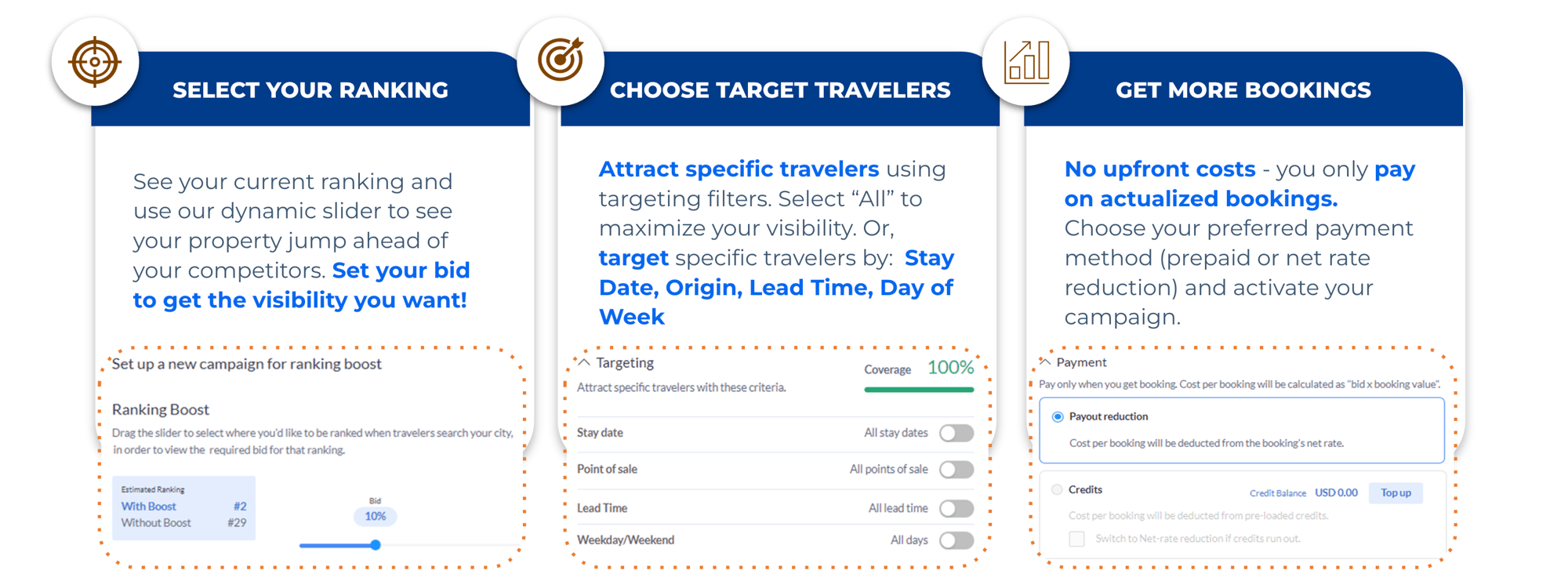Click the Choose Target Travelers header
This screenshot has width=1568, height=585.
(x=780, y=90)
